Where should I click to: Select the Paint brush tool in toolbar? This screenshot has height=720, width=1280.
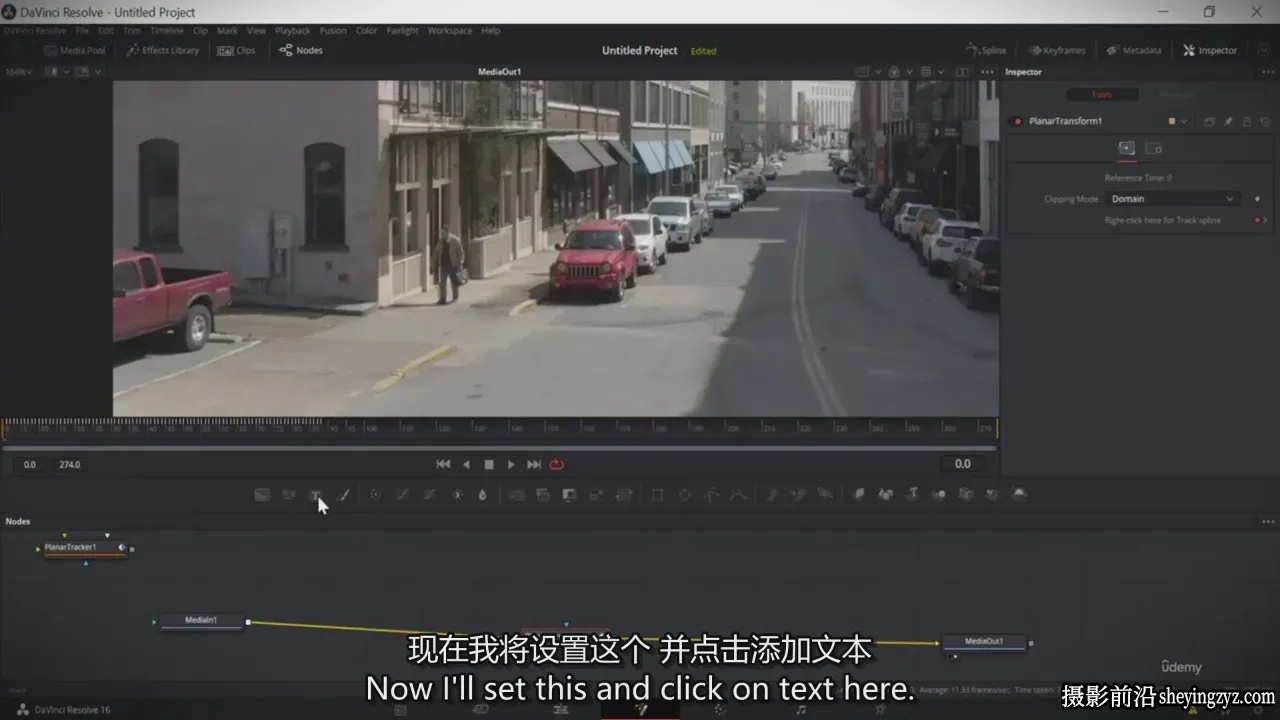point(344,495)
